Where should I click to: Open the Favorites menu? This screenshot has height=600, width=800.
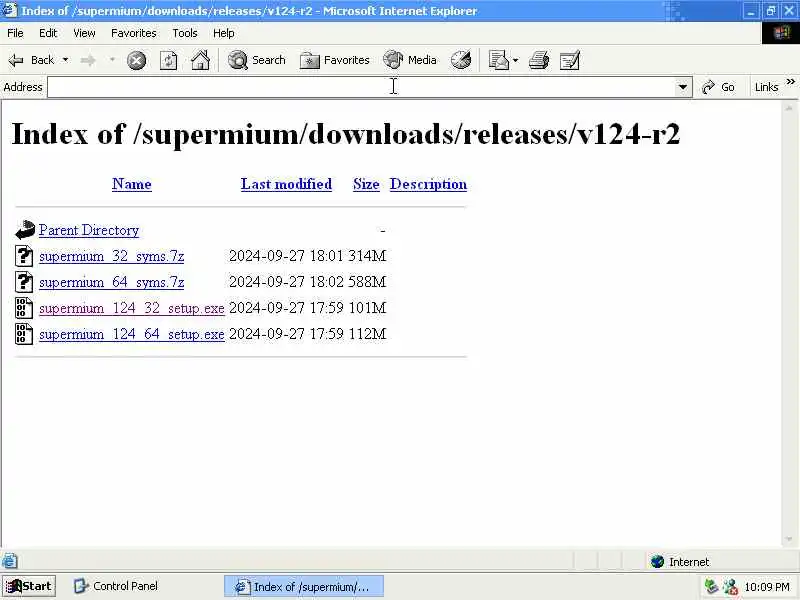pyautogui.click(x=134, y=33)
